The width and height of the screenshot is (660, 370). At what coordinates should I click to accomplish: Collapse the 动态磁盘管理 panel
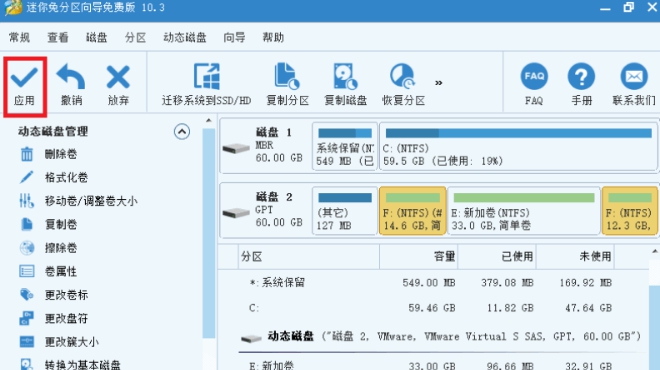182,132
